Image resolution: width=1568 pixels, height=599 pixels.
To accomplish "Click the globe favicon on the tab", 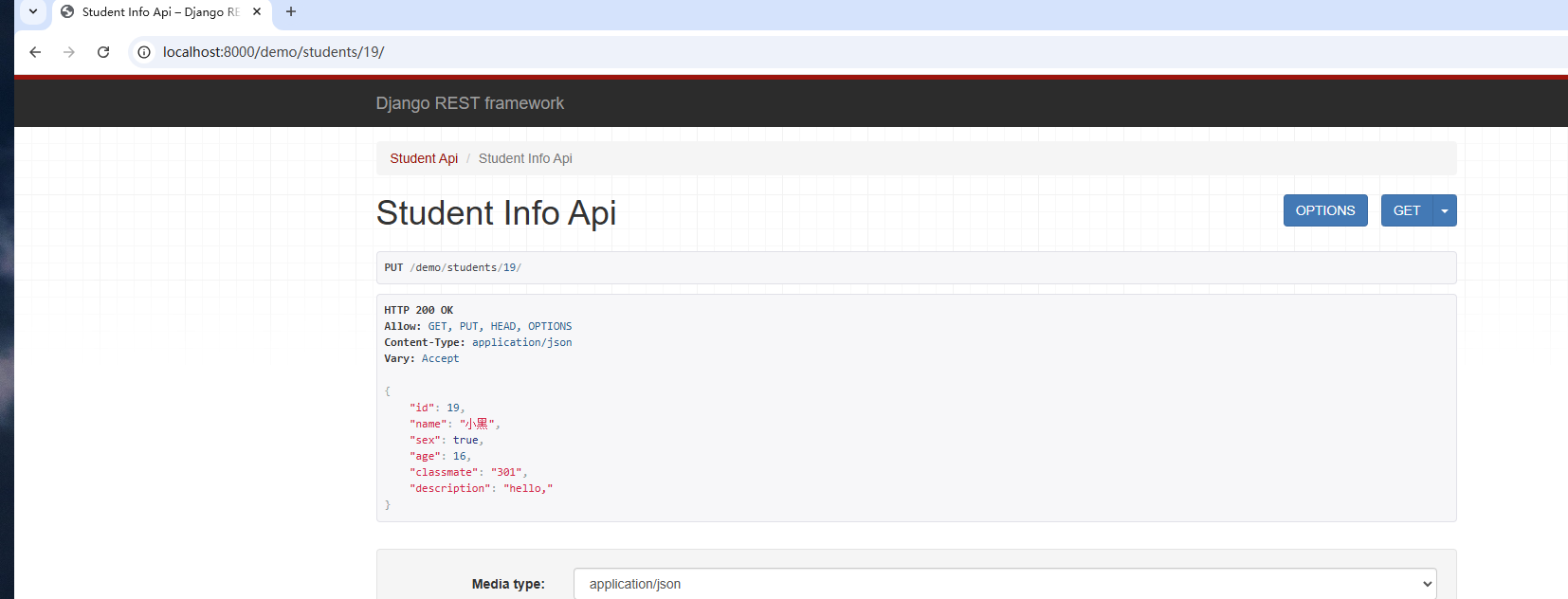I will click(67, 11).
